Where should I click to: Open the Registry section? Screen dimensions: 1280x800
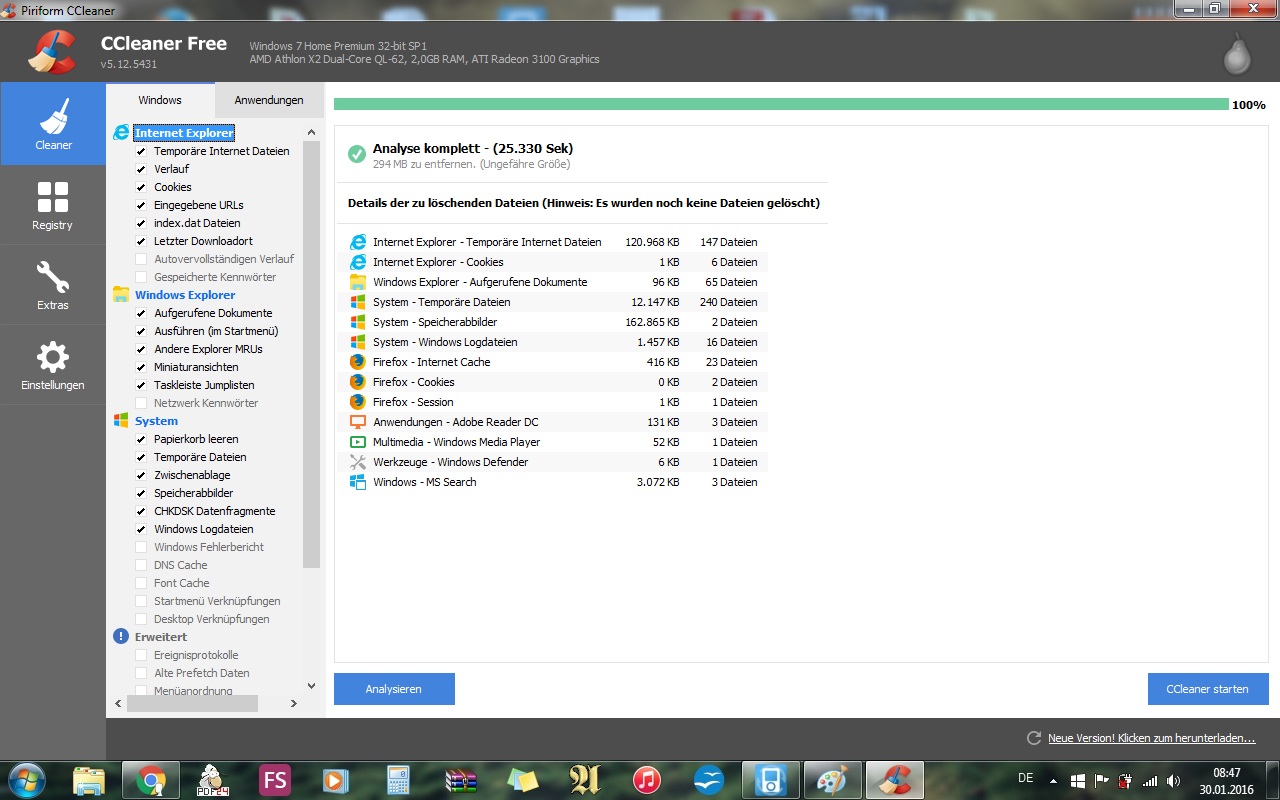tap(53, 205)
